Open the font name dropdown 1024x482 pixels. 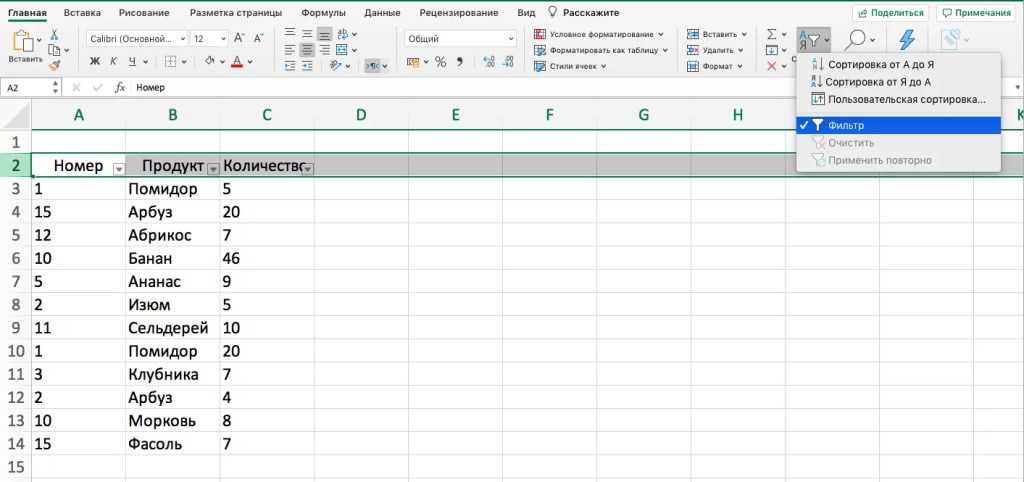182,39
